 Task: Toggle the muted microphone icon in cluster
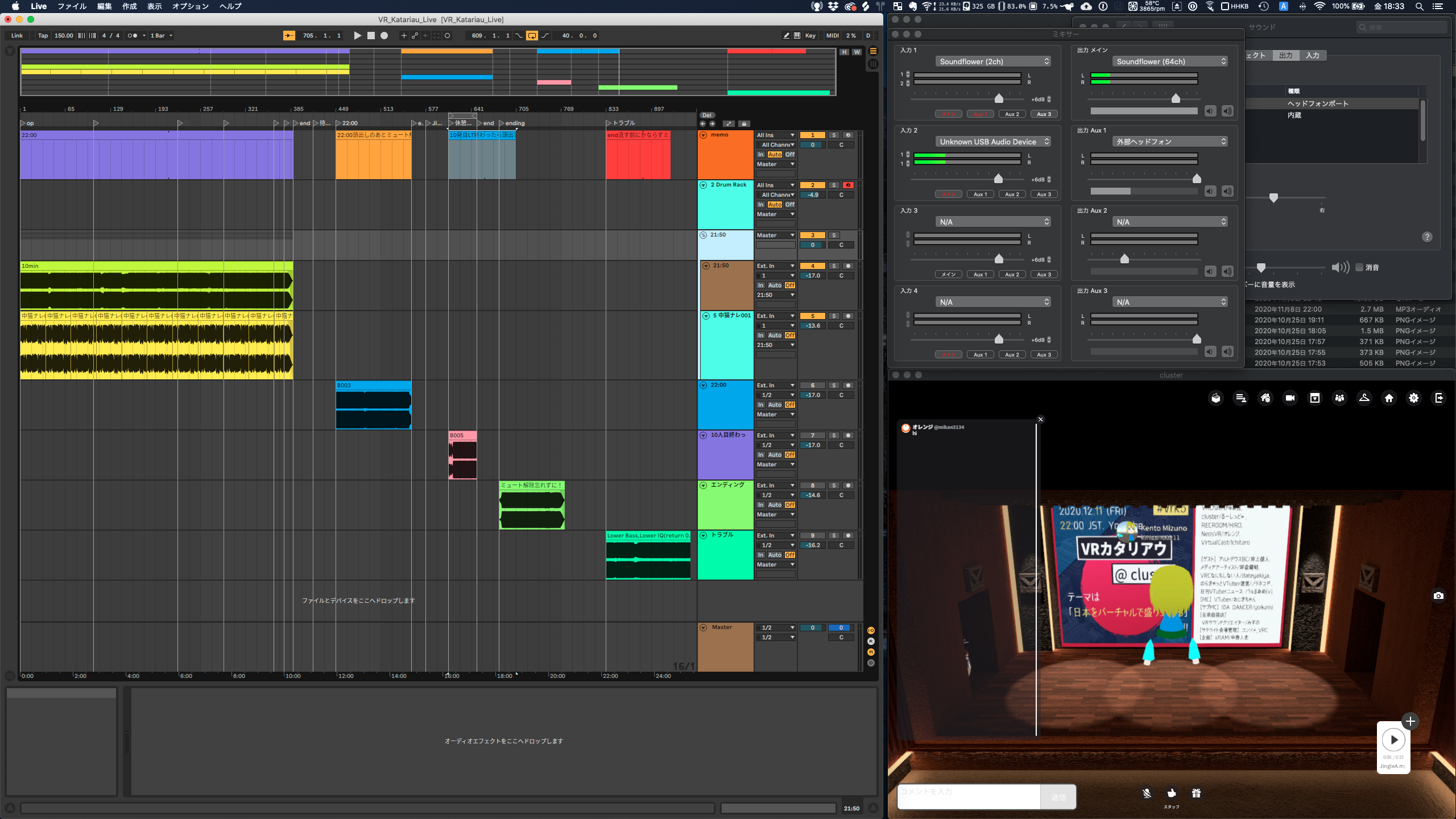1147,793
